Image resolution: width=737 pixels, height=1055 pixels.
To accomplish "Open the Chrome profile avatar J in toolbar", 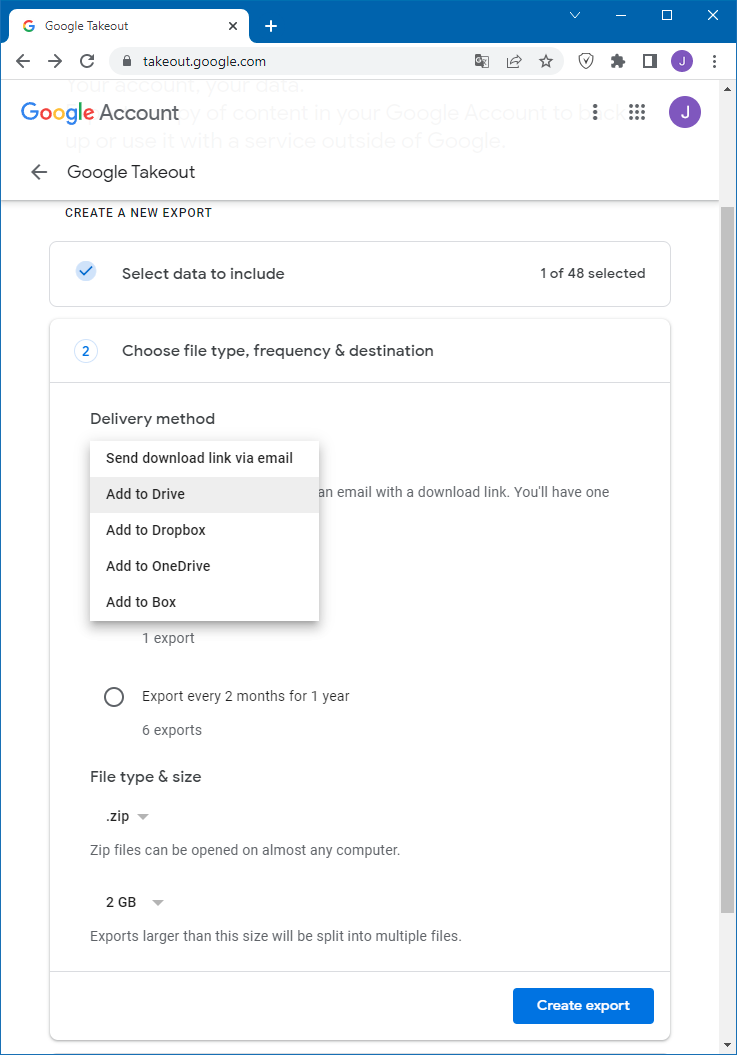I will pos(682,61).
